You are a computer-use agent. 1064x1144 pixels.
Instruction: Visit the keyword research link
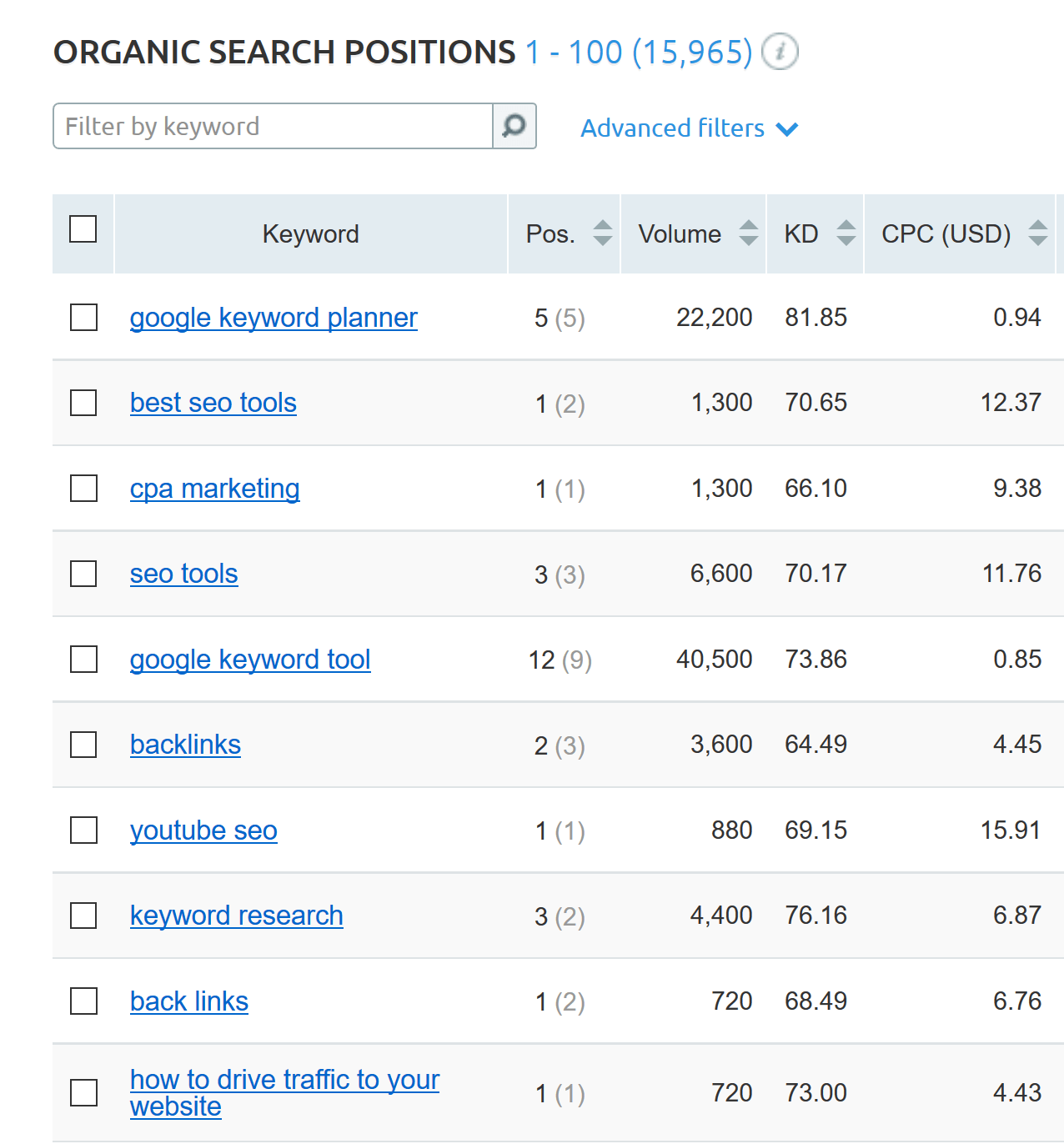click(x=237, y=916)
